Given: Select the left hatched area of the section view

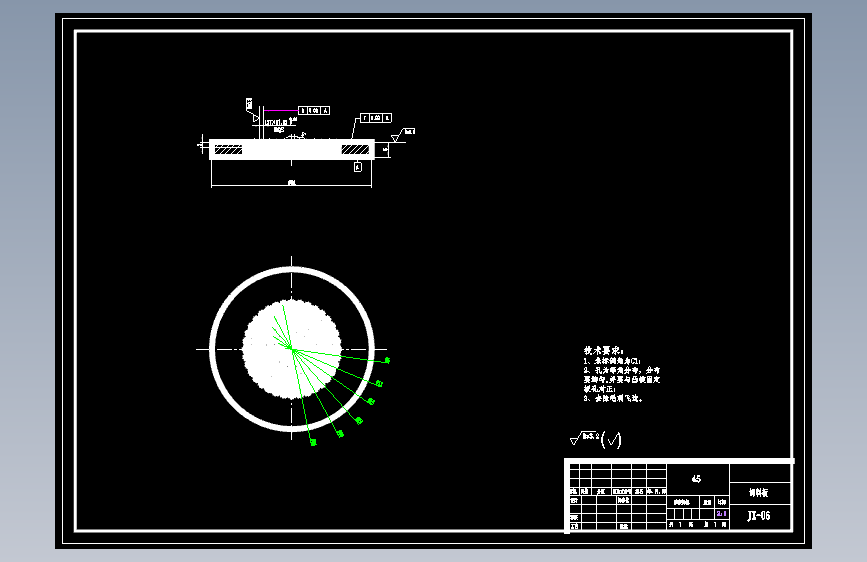Looking at the screenshot, I should pyautogui.click(x=228, y=149).
